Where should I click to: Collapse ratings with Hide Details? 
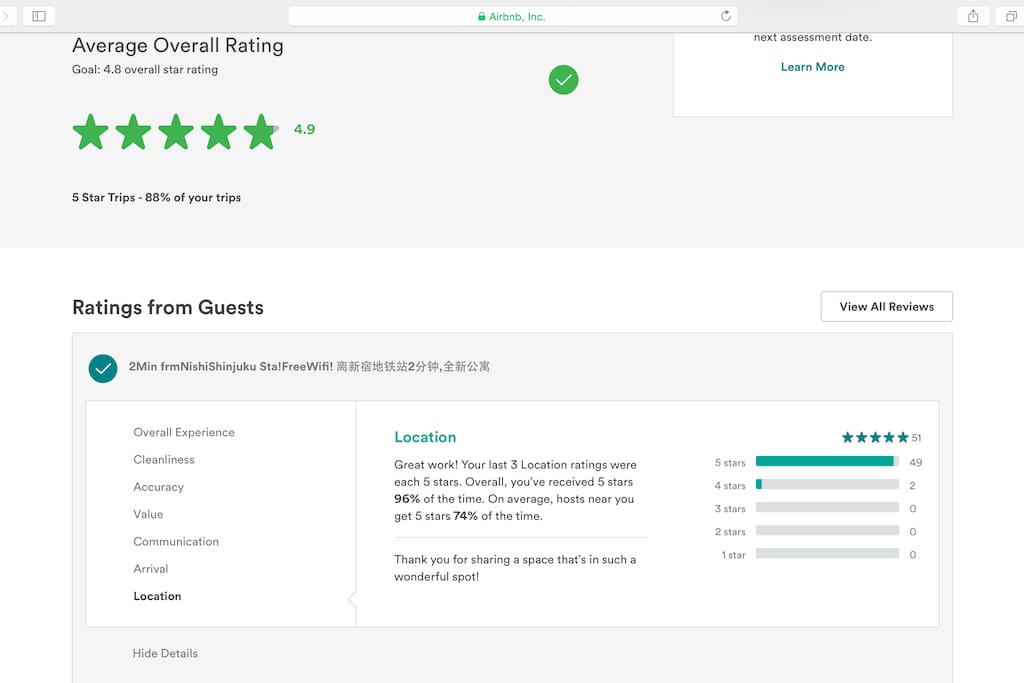(x=165, y=653)
